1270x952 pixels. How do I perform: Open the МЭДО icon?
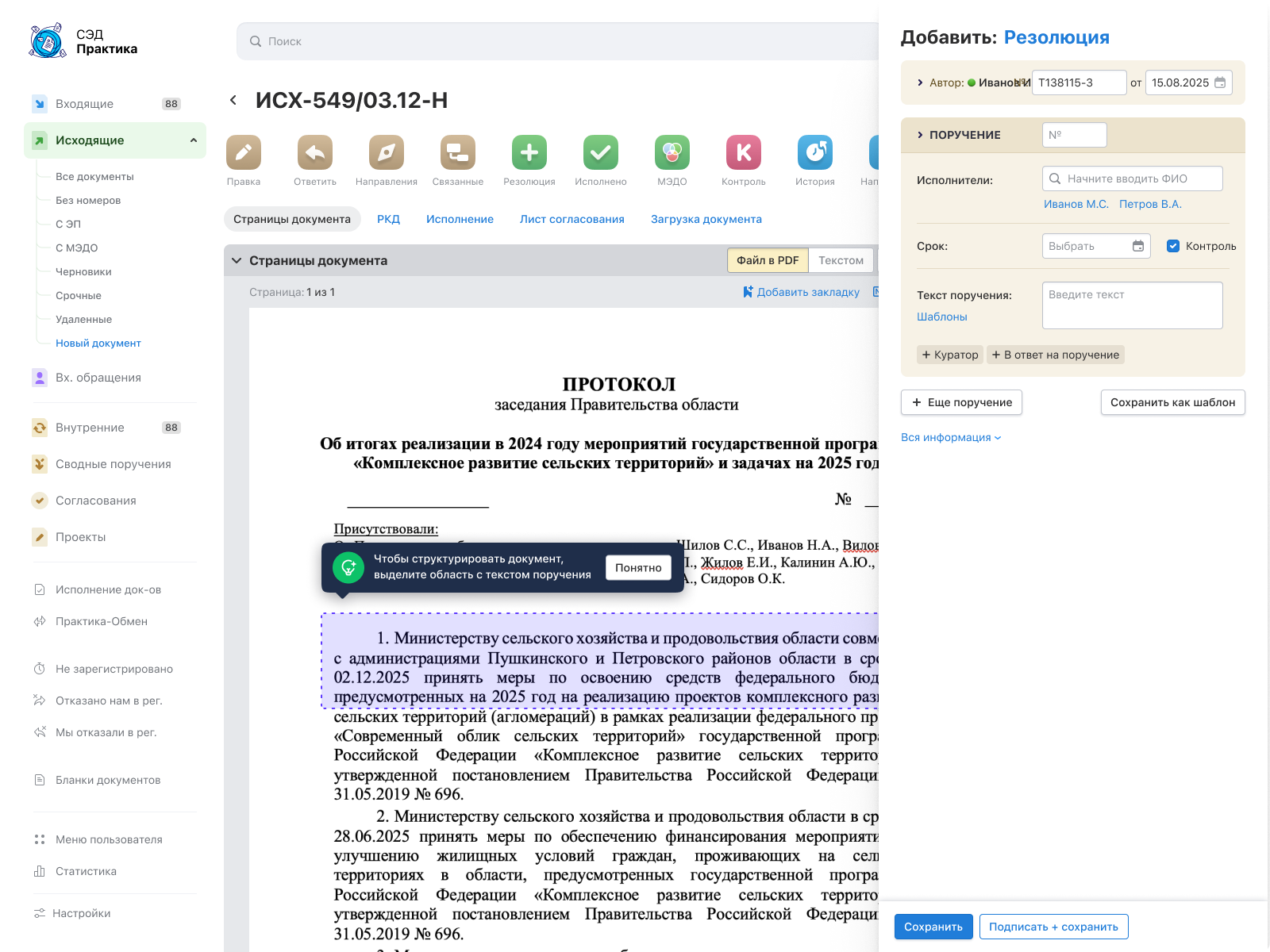(x=672, y=152)
